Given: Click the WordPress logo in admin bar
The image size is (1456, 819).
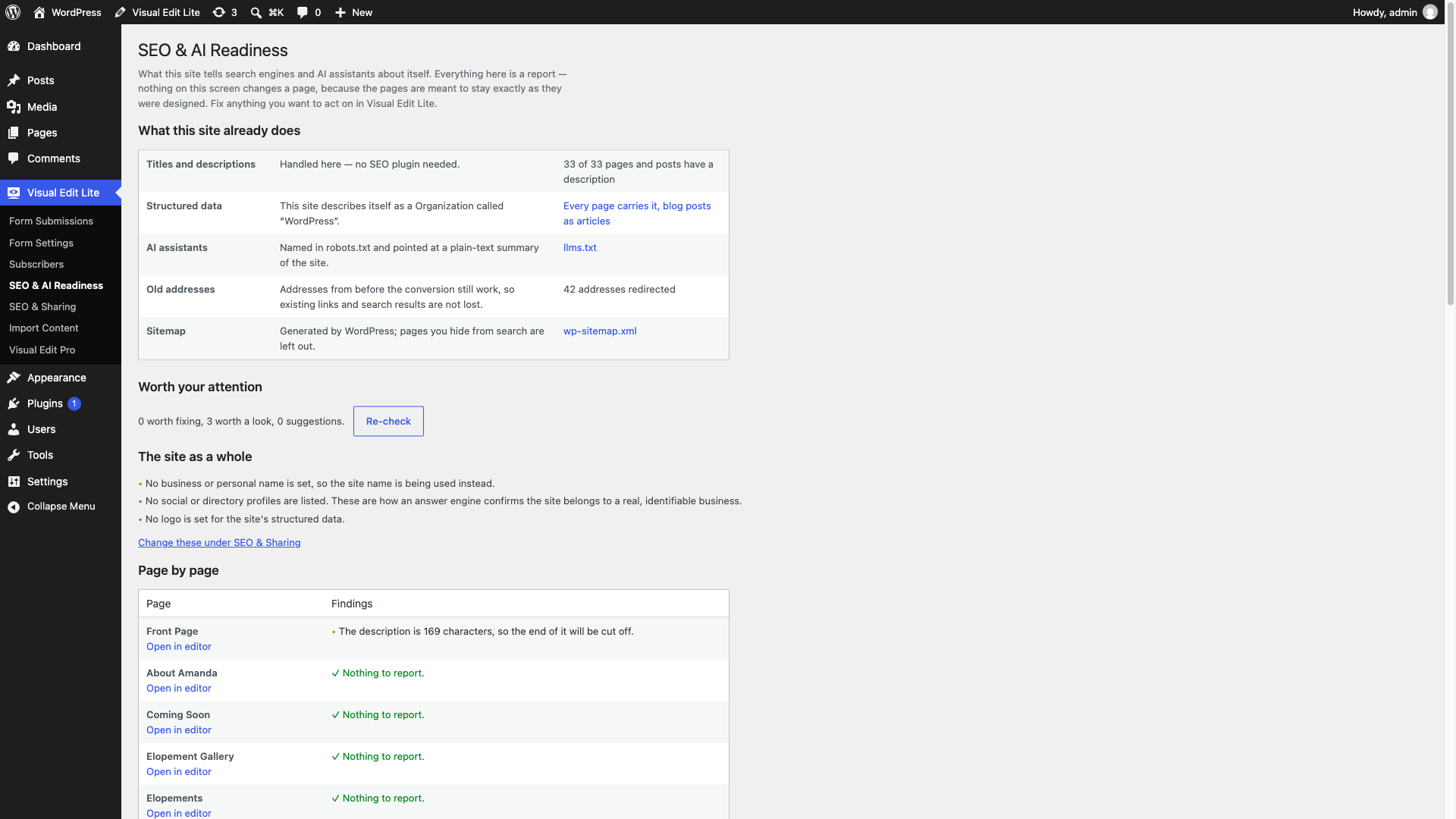Looking at the screenshot, I should coord(13,12).
